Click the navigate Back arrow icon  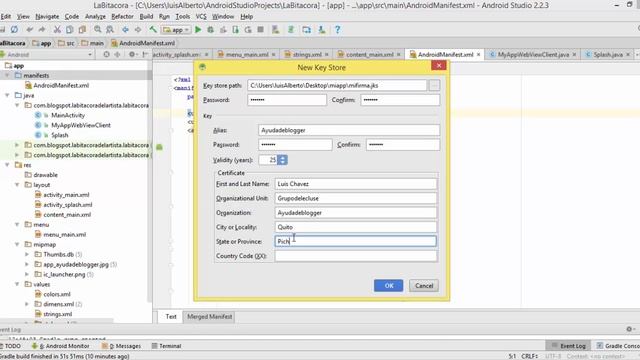point(125,29)
